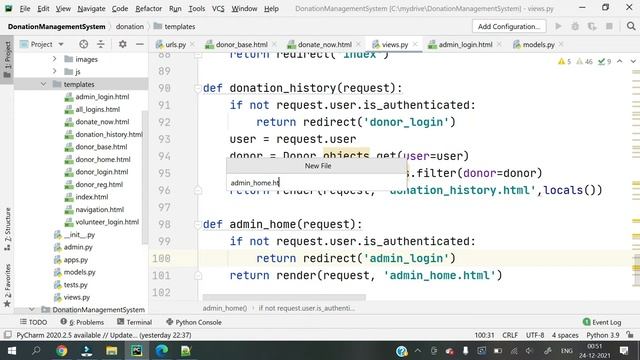This screenshot has height=360, width=640.
Task: Click the Python 3.9 interpreter selector
Action: pyautogui.click(x=603, y=335)
